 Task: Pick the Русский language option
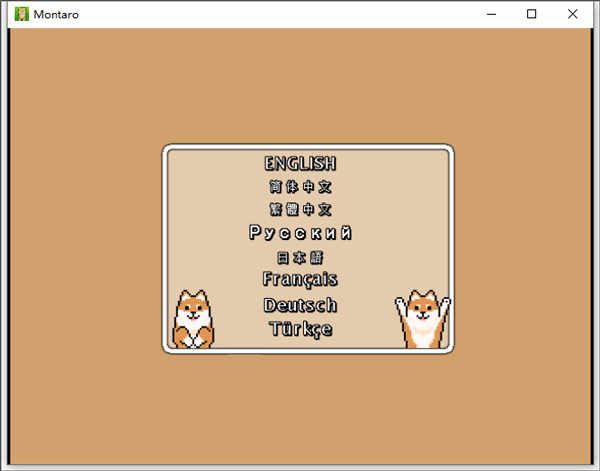[x=300, y=233]
